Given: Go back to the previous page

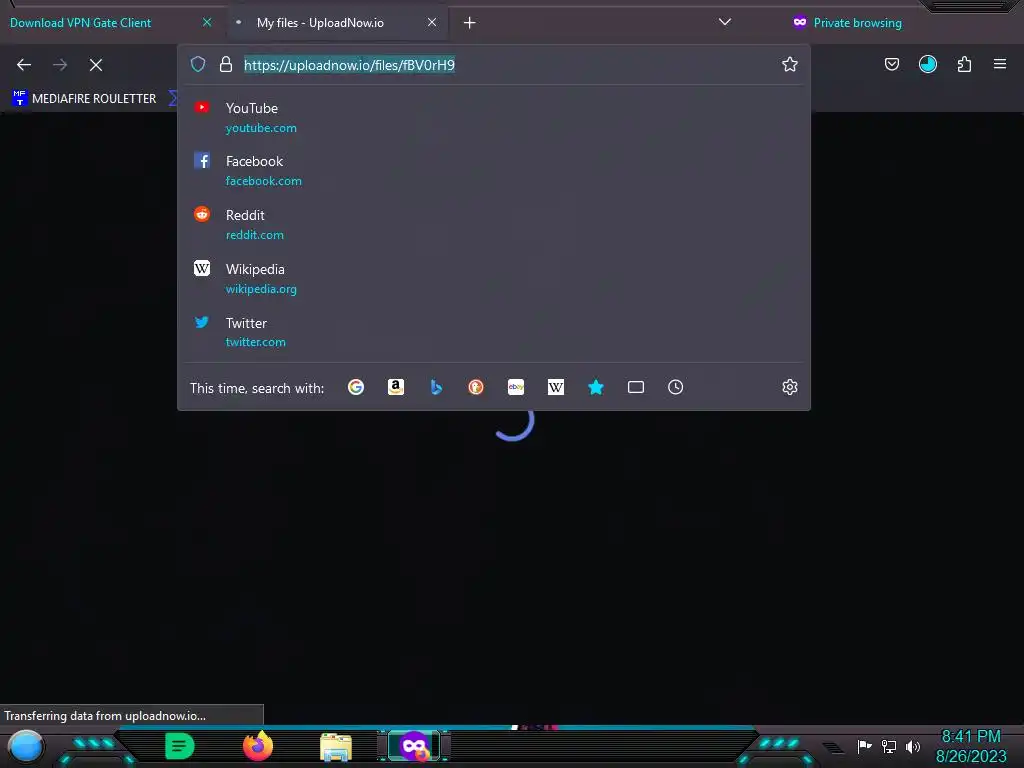Looking at the screenshot, I should click(x=24, y=65).
